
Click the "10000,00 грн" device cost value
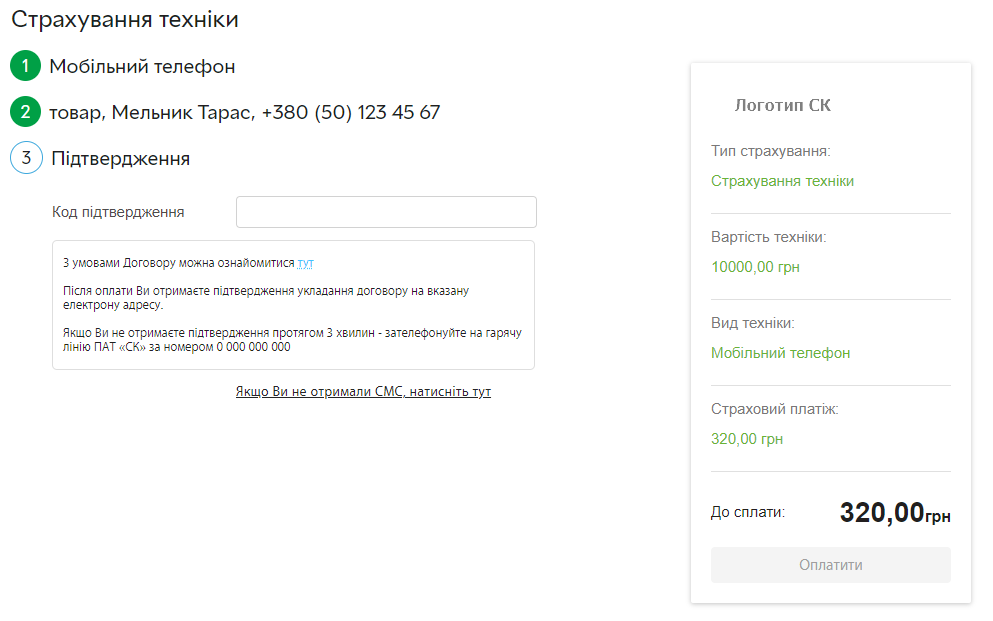click(x=755, y=267)
